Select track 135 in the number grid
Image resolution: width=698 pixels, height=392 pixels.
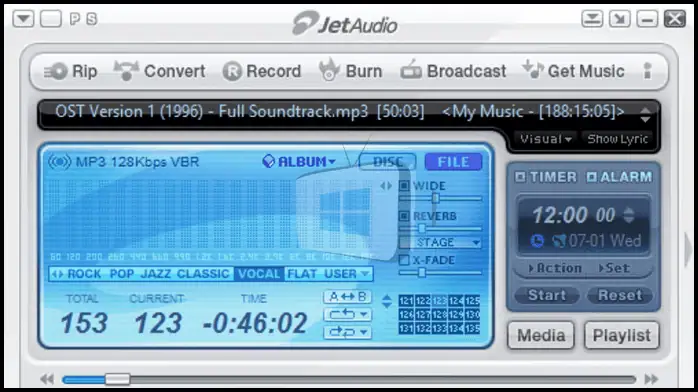(x=473, y=329)
